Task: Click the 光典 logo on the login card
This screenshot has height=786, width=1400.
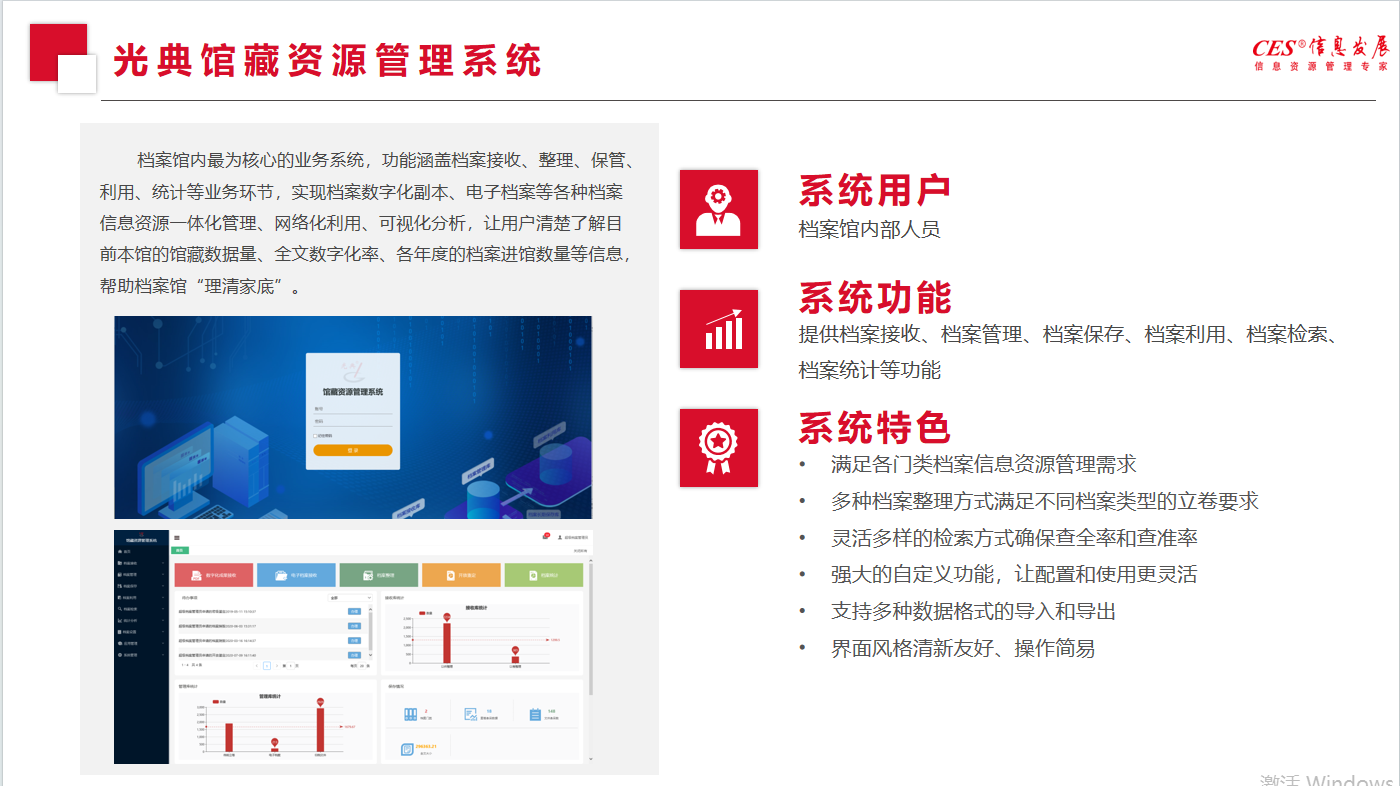Action: [352, 371]
